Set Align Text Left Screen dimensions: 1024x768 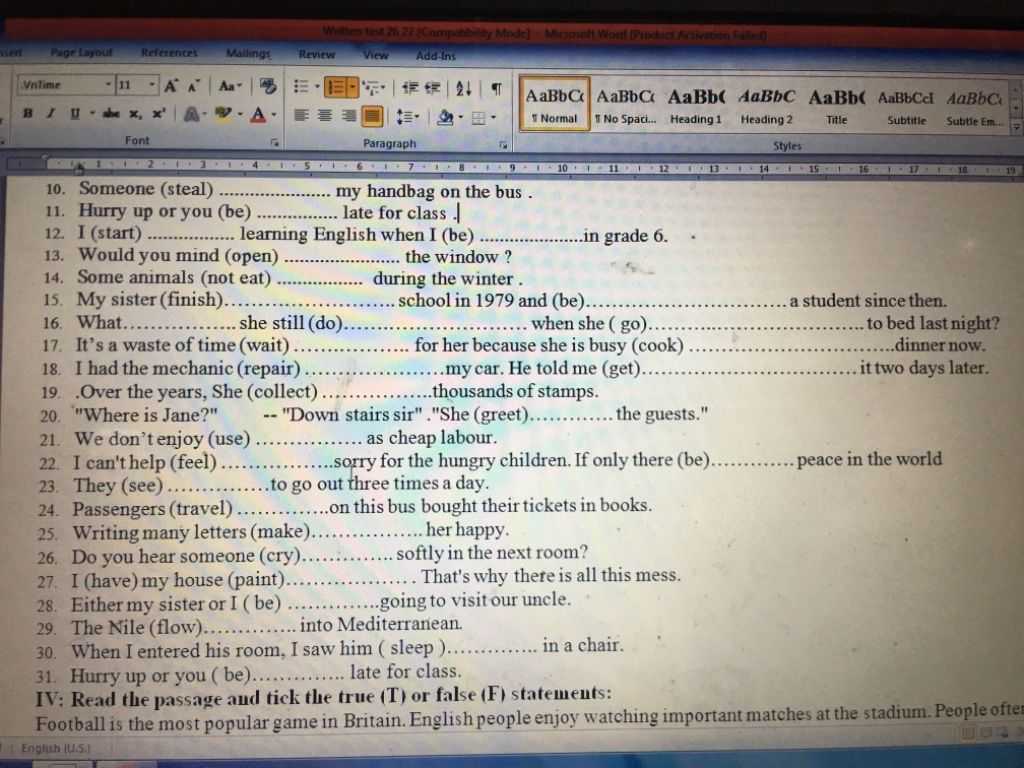point(301,116)
